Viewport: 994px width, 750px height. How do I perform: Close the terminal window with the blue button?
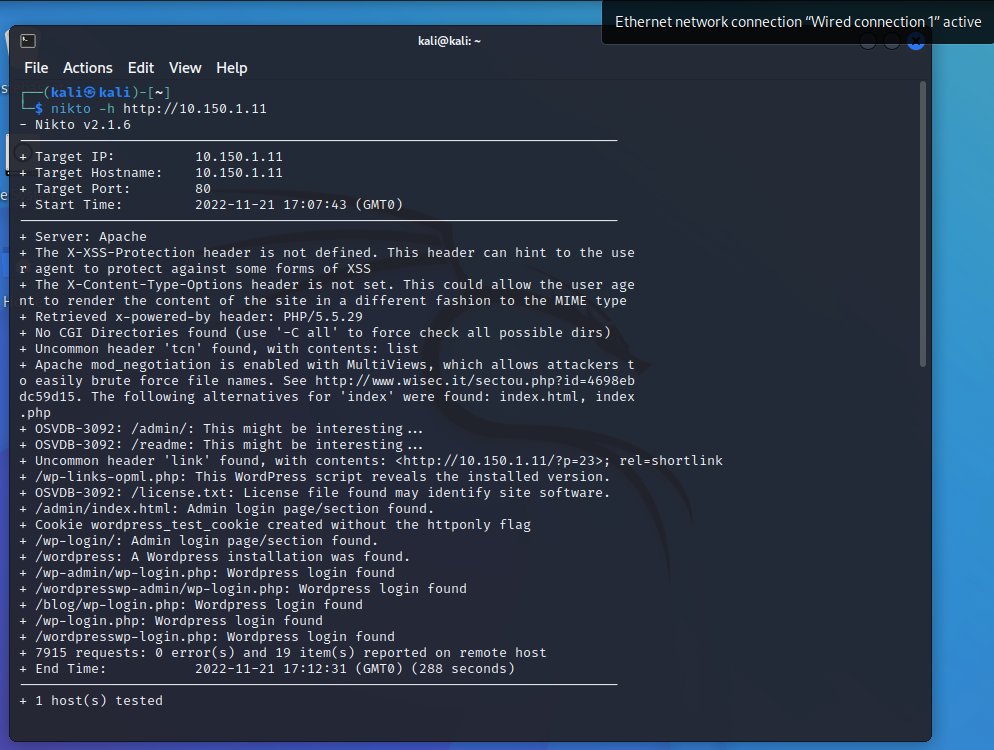pyautogui.click(x=915, y=41)
